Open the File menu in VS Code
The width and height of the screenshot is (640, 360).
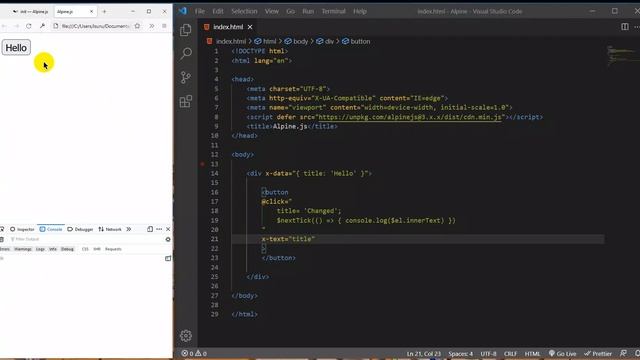coord(200,11)
